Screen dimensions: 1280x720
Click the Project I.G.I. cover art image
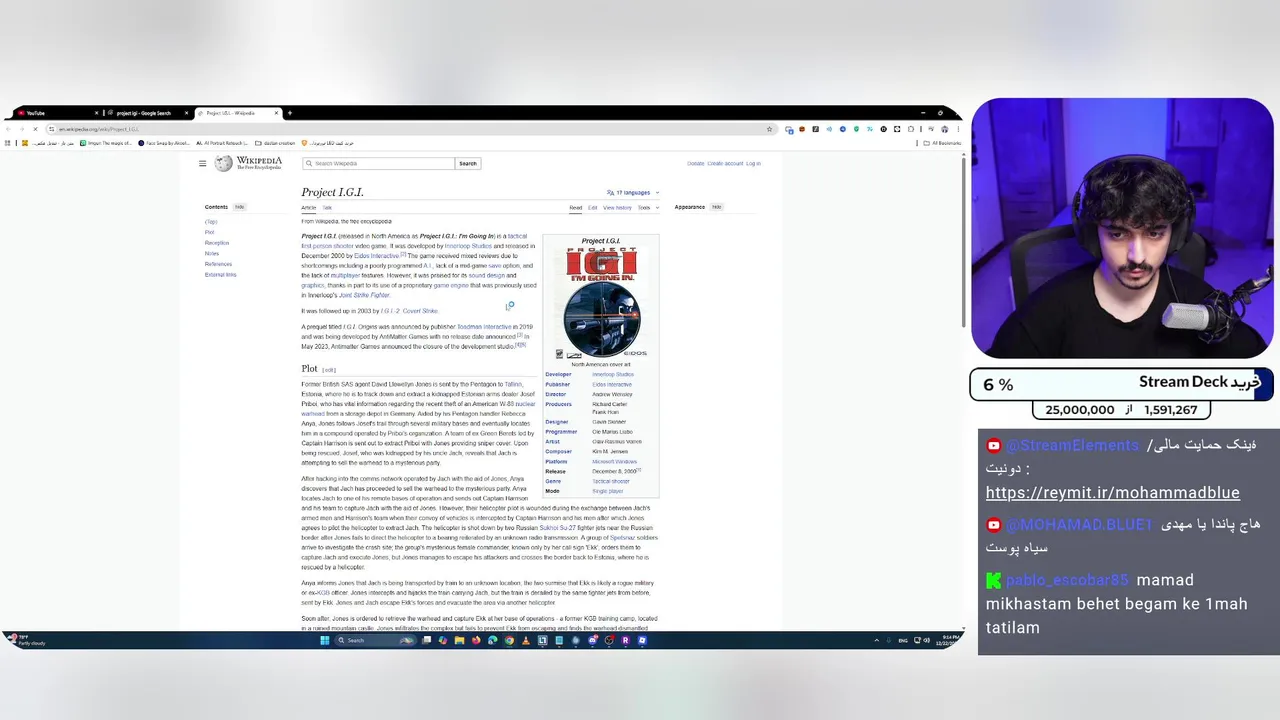tap(601, 303)
